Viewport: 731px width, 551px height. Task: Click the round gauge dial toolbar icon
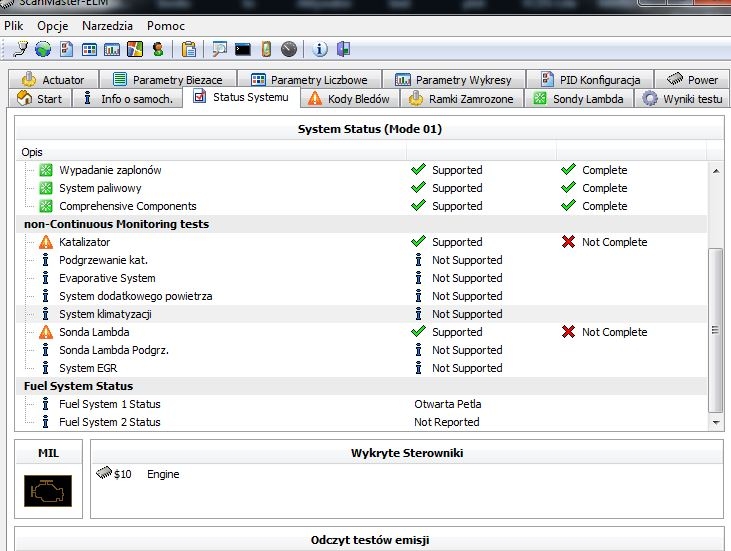[289, 49]
